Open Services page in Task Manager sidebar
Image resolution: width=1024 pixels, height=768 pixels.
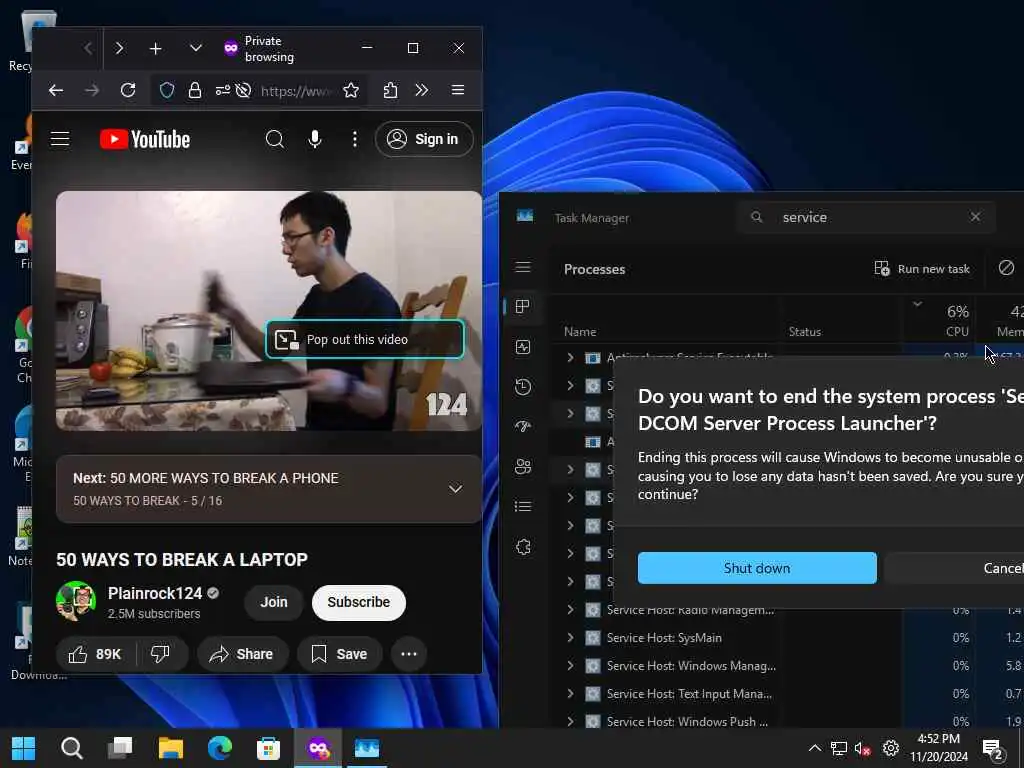(522, 547)
